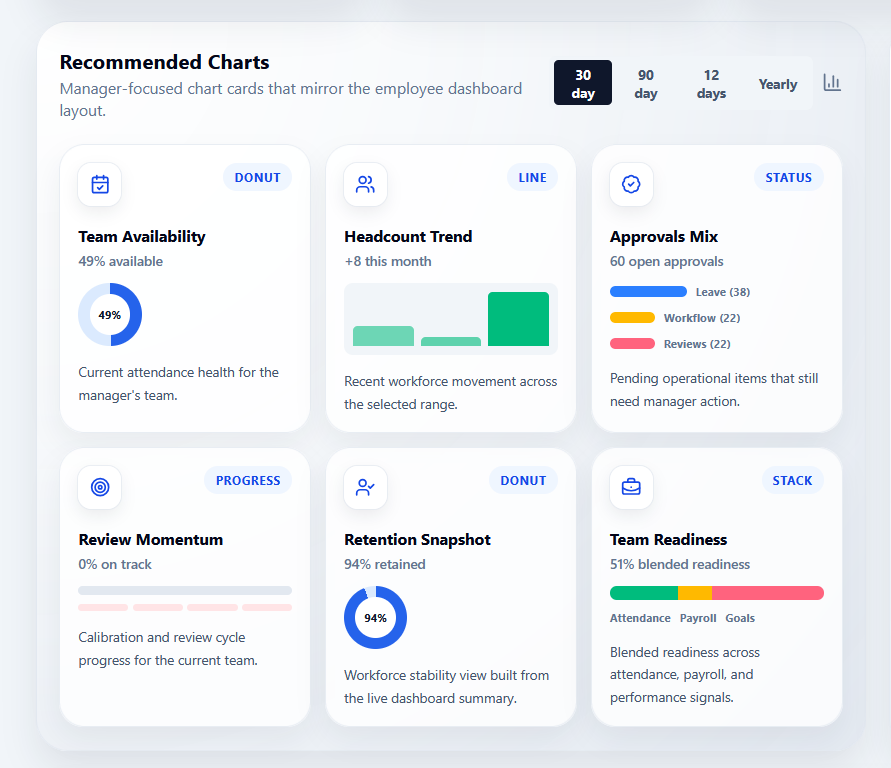This screenshot has height=768, width=891.
Task: Click the Leave (38) label
Action: tap(723, 292)
